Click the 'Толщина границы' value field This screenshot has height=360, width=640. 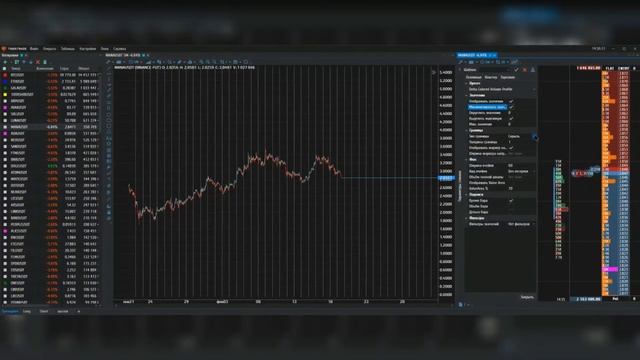(x=521, y=142)
